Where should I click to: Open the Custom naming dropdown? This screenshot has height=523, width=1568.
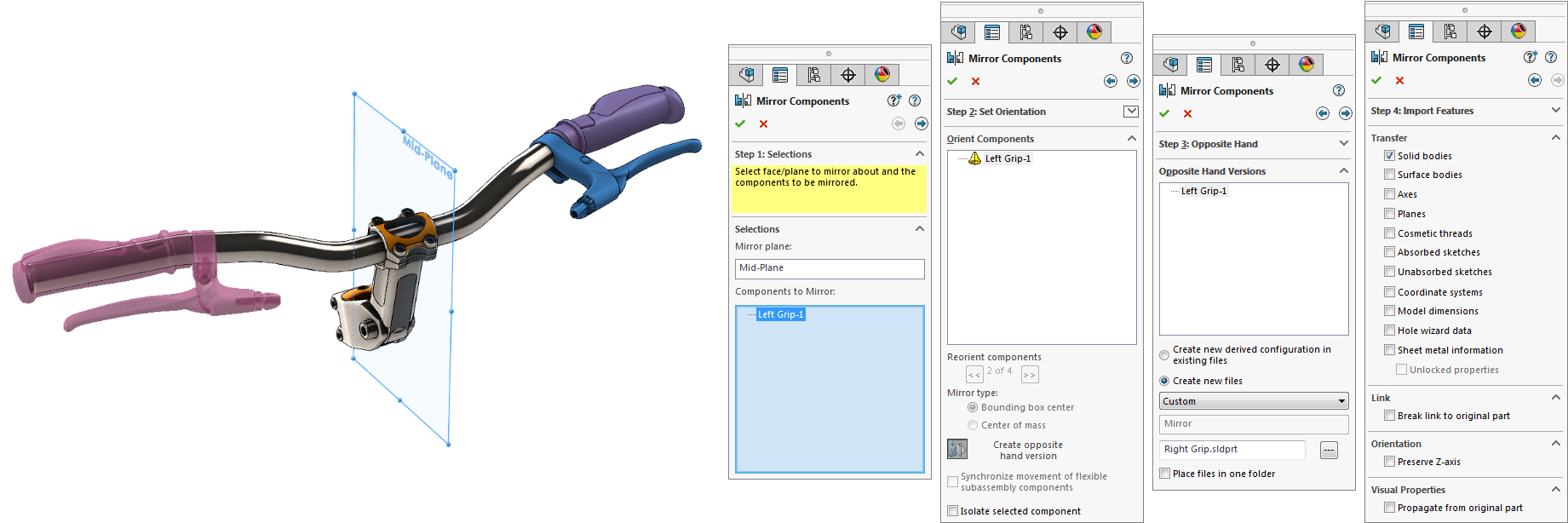(x=1254, y=401)
